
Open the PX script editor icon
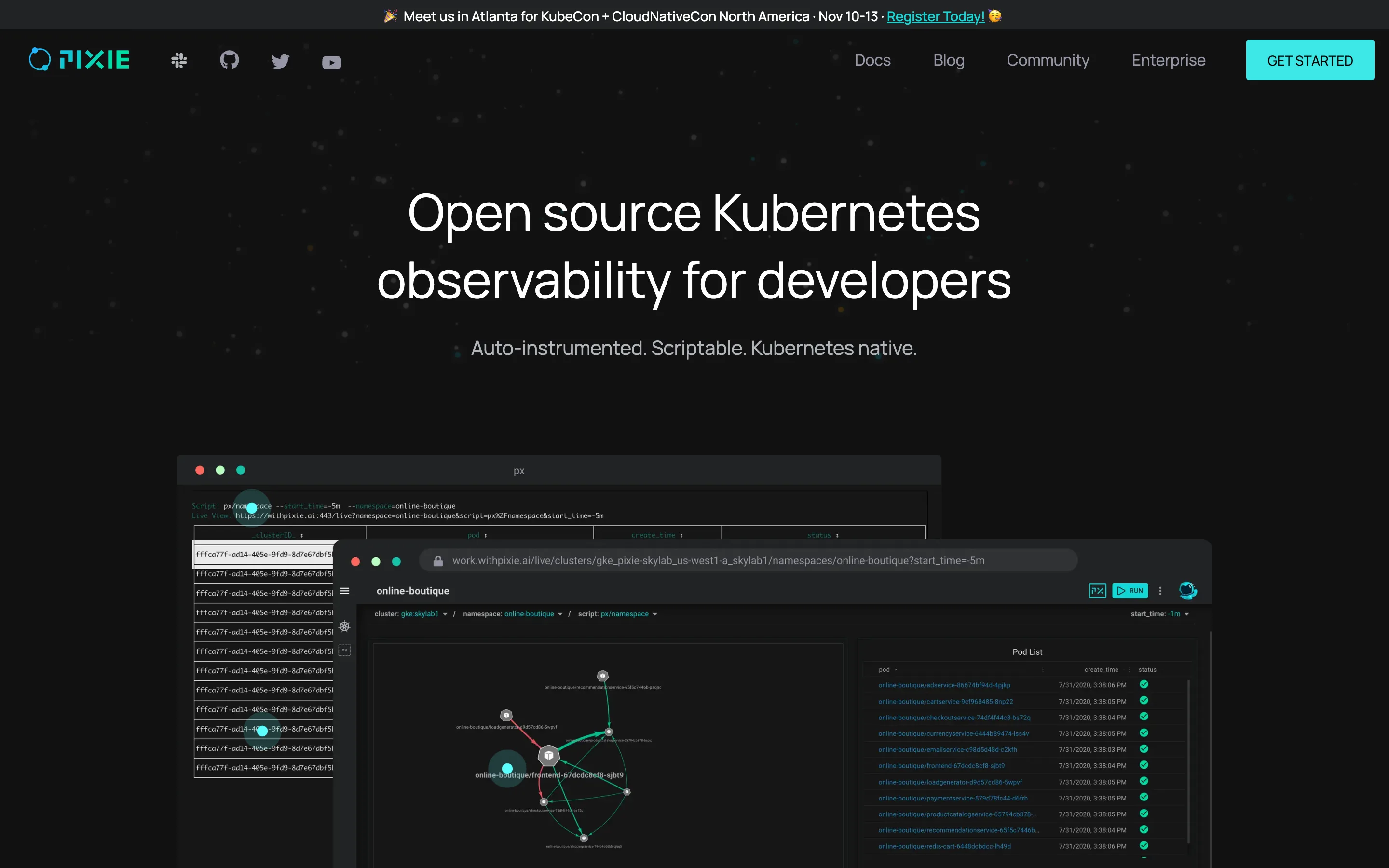click(x=1097, y=591)
